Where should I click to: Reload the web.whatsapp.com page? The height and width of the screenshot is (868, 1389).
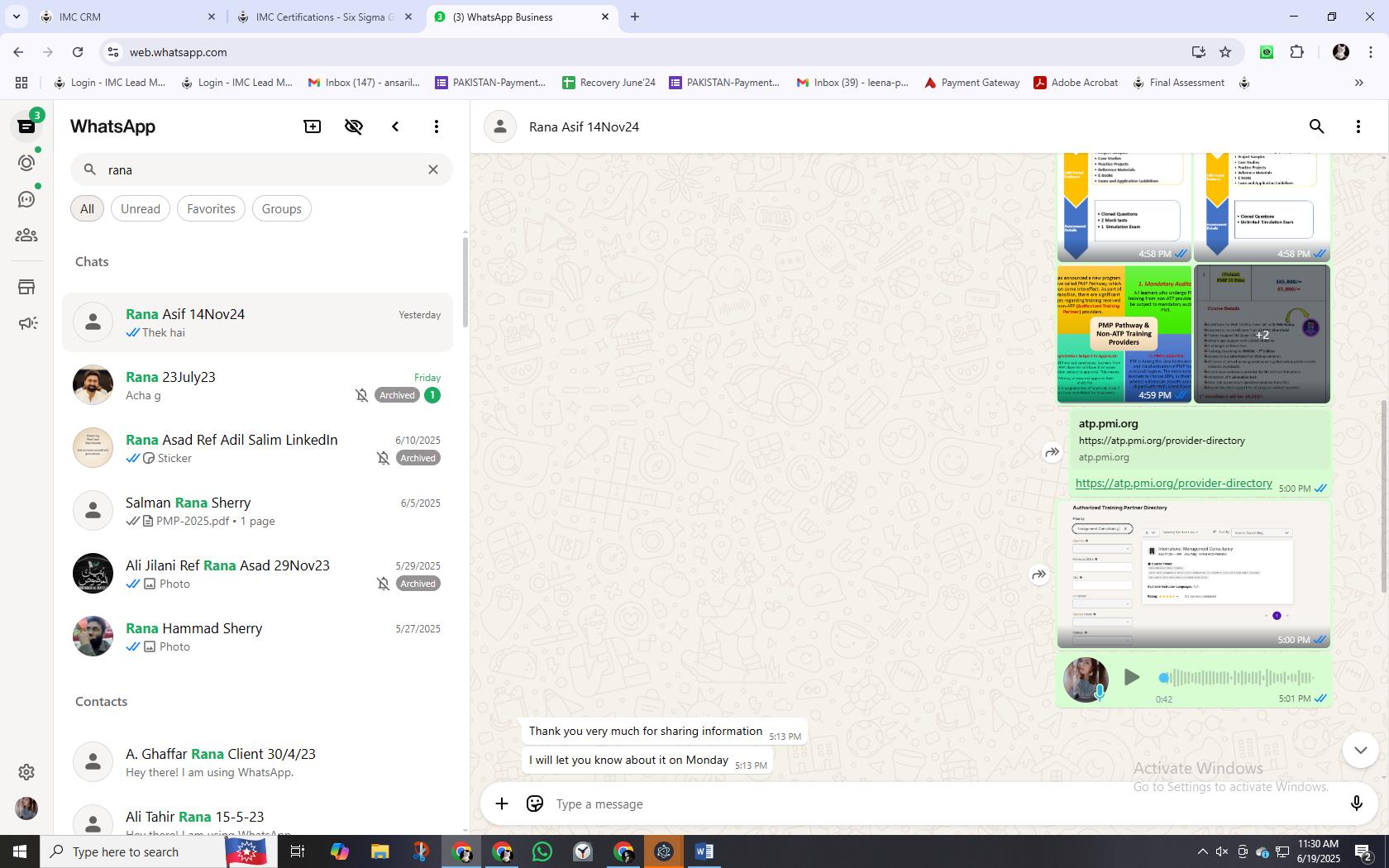pos(78,52)
